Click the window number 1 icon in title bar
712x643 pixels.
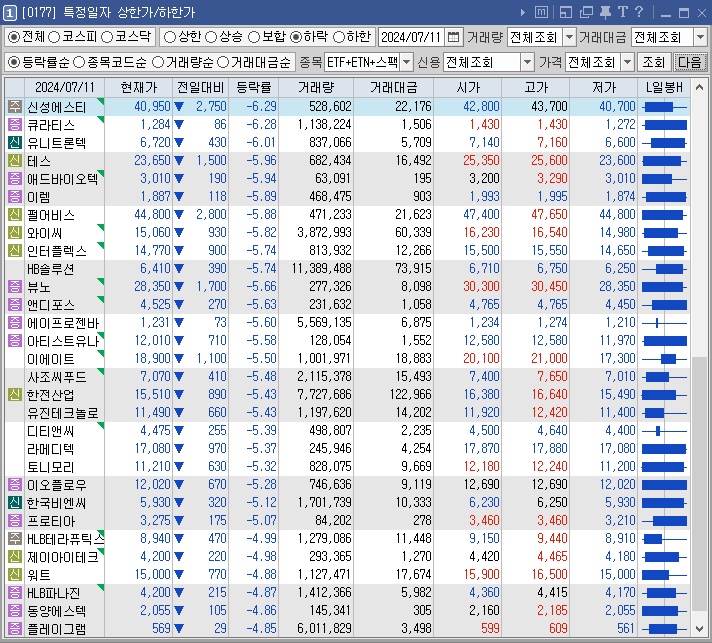coord(10,13)
